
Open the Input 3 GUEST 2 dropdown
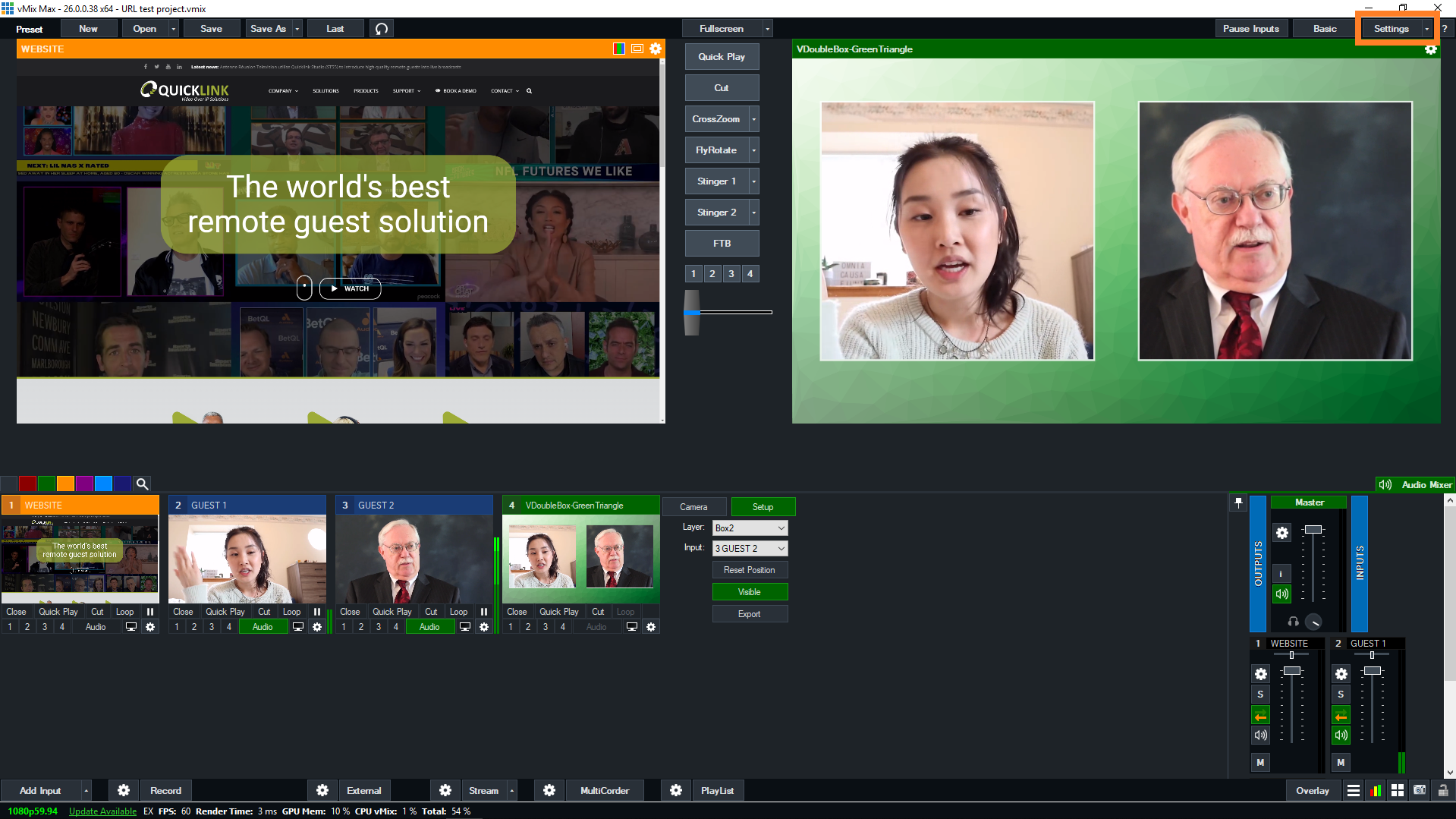(750, 549)
